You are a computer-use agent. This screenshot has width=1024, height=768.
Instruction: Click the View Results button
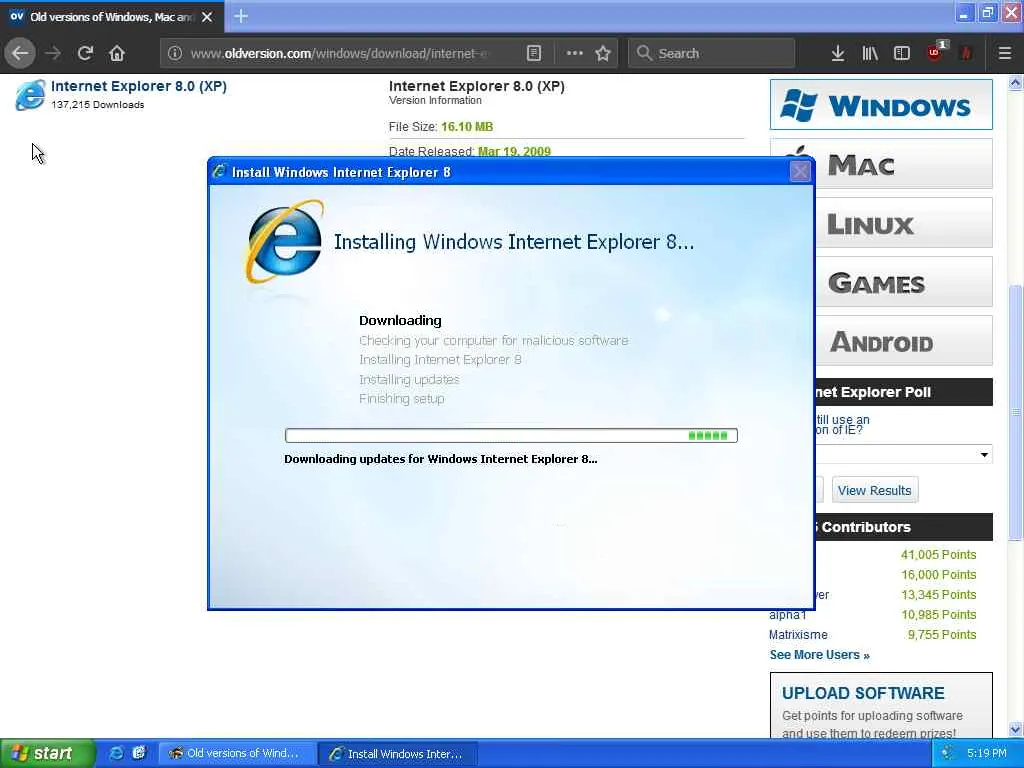874,490
